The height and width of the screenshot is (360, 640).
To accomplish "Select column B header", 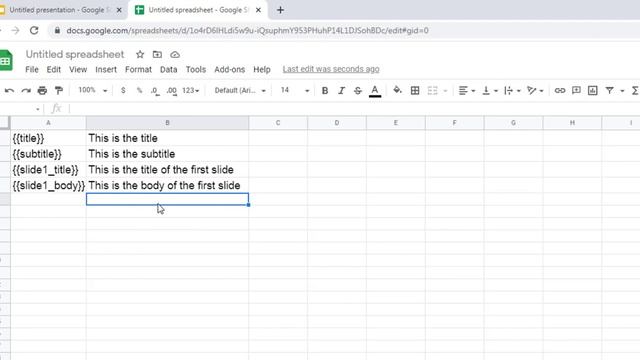I will point(167,123).
